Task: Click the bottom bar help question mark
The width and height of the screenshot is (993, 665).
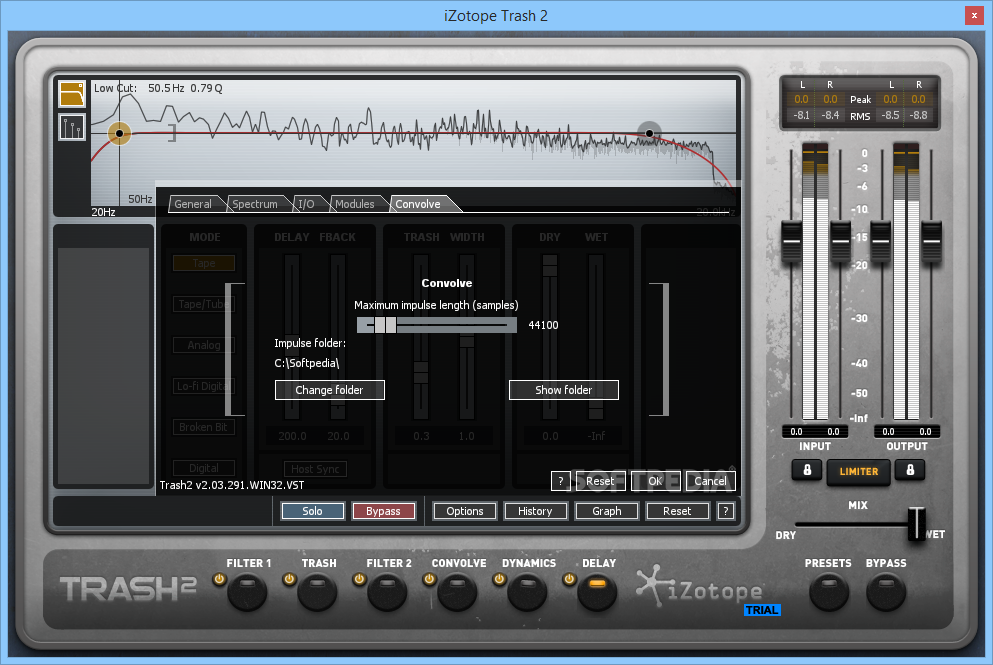Action: 726,511
